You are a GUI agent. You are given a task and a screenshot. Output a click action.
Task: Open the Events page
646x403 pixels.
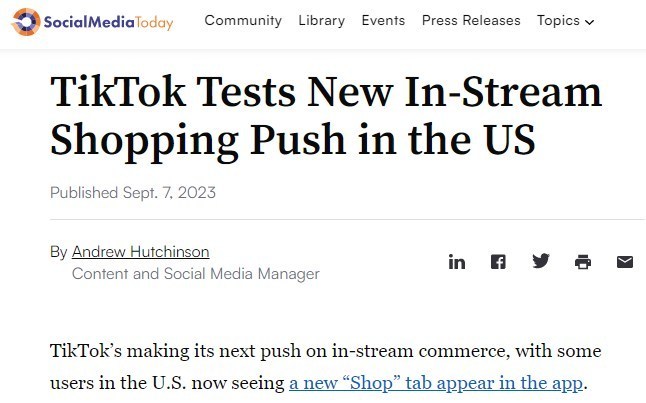pos(383,20)
